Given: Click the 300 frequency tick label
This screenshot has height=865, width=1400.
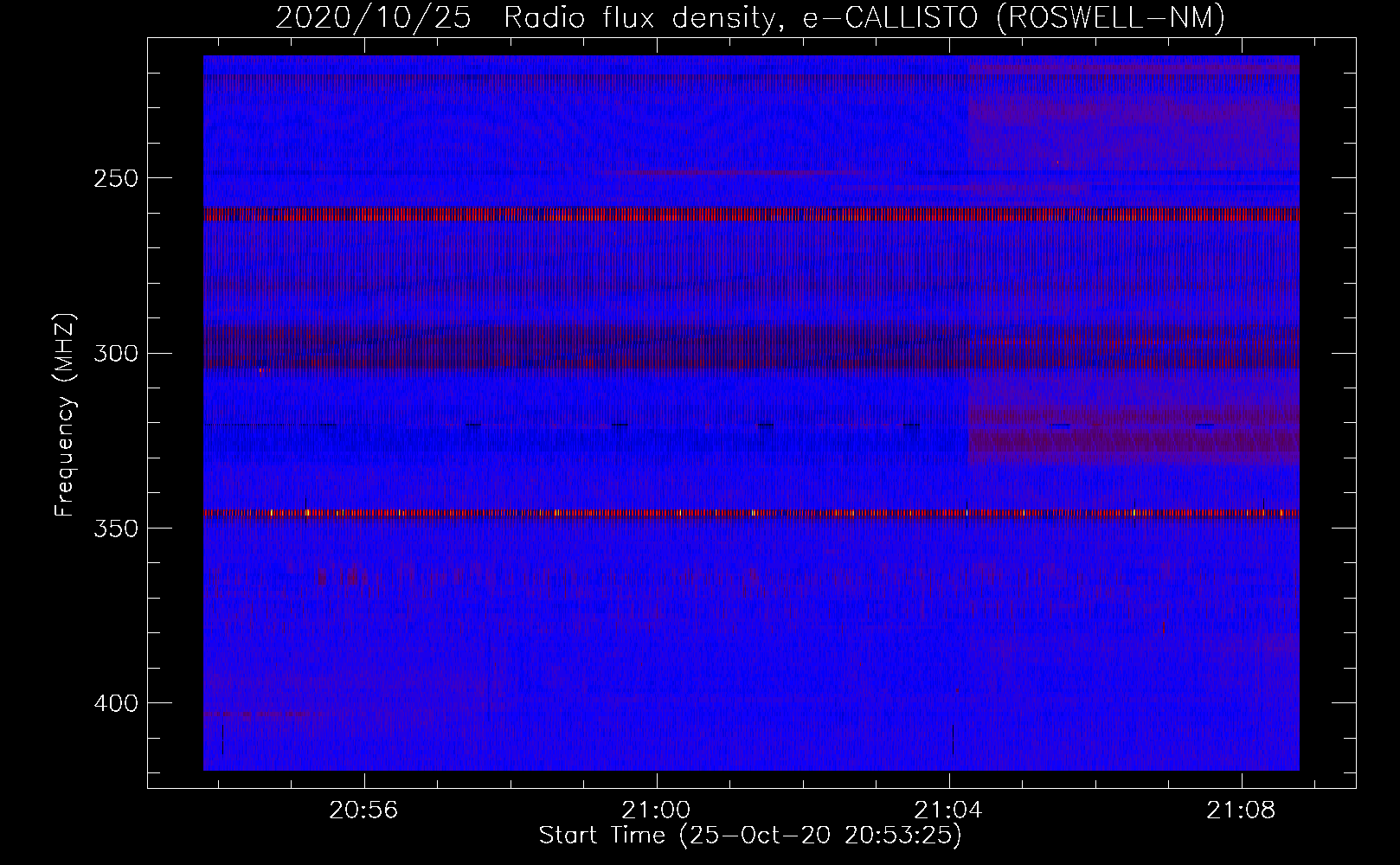Looking at the screenshot, I should pyautogui.click(x=115, y=353).
